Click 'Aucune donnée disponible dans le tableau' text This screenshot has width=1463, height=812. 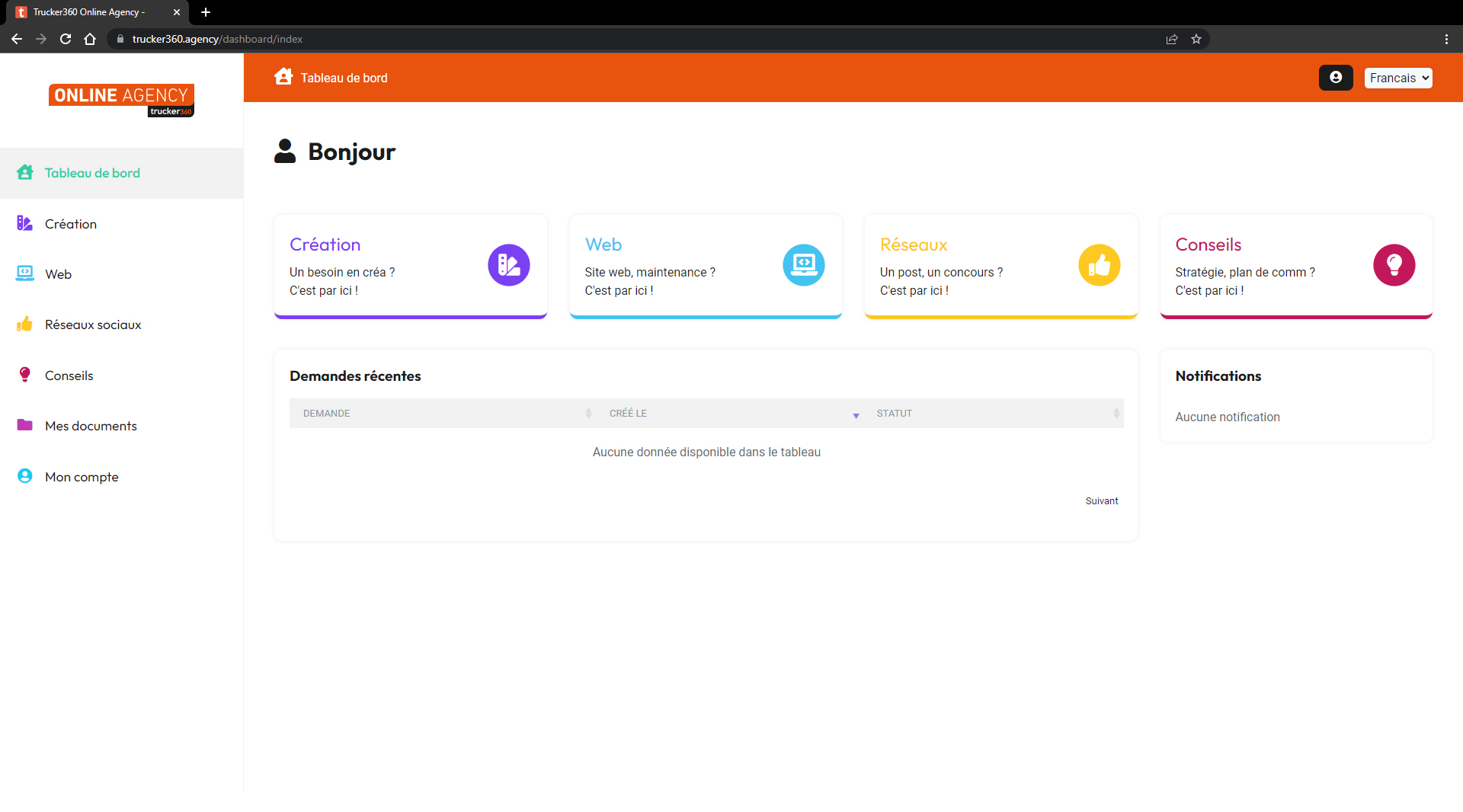click(706, 452)
